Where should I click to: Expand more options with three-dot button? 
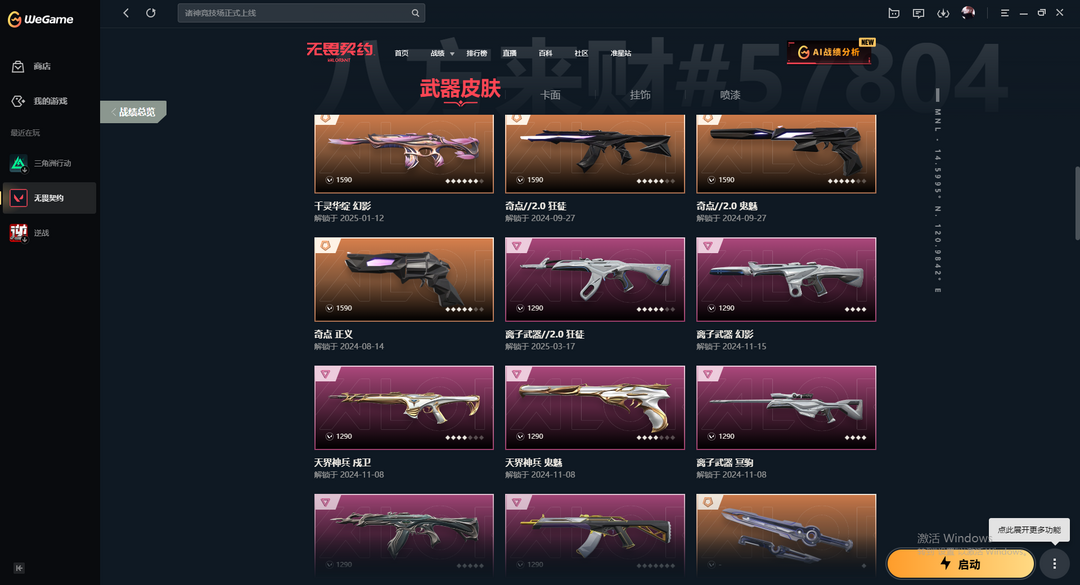[x=1054, y=564]
